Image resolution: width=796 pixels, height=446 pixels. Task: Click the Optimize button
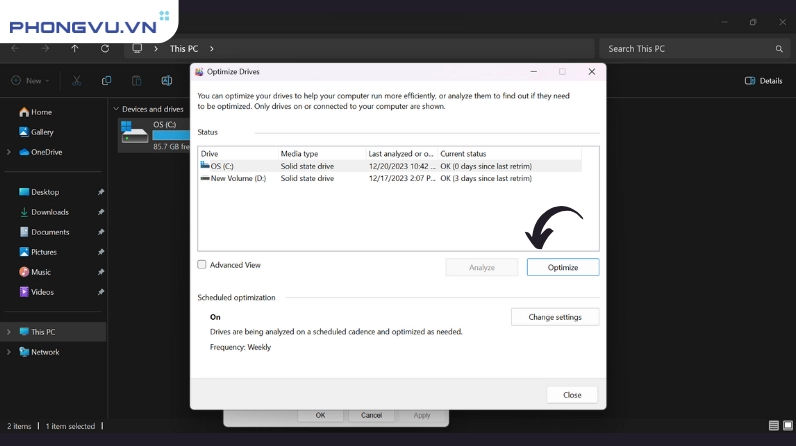[x=562, y=267]
